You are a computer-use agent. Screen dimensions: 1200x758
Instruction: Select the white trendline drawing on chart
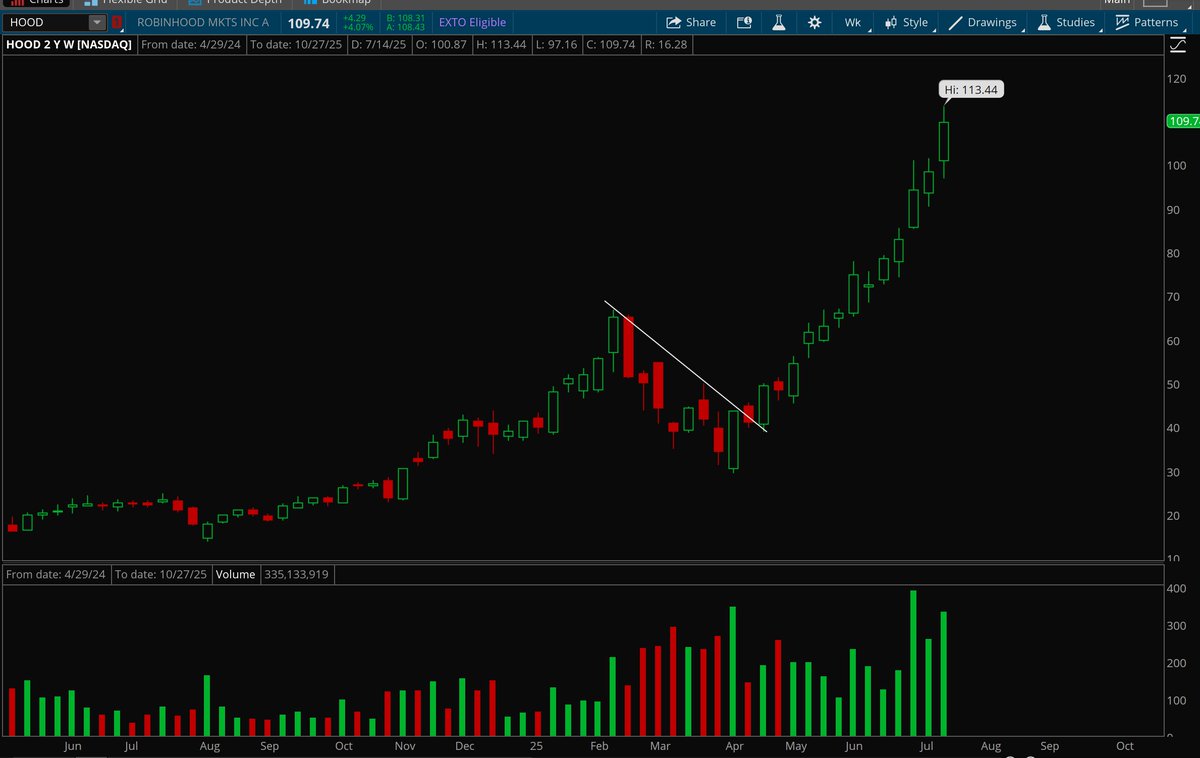pos(686,366)
